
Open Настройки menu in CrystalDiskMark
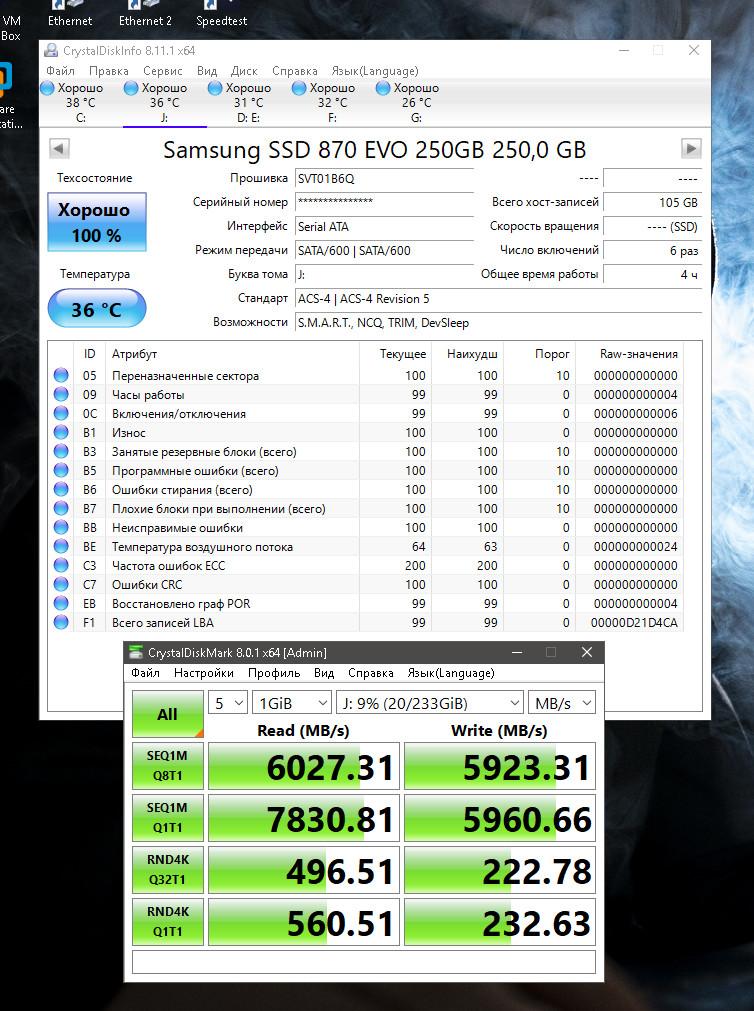pos(204,672)
